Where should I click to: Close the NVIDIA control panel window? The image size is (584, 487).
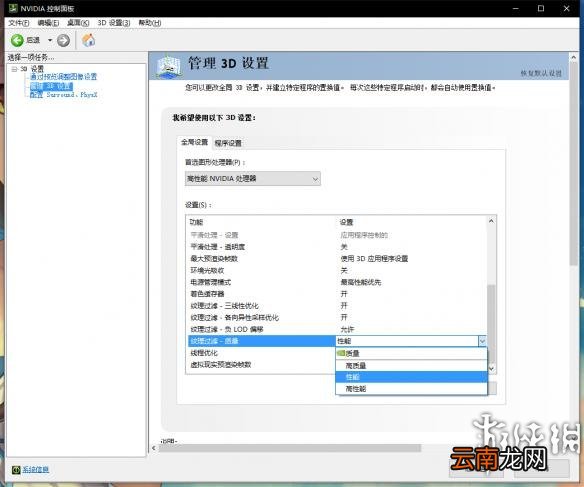coord(566,8)
